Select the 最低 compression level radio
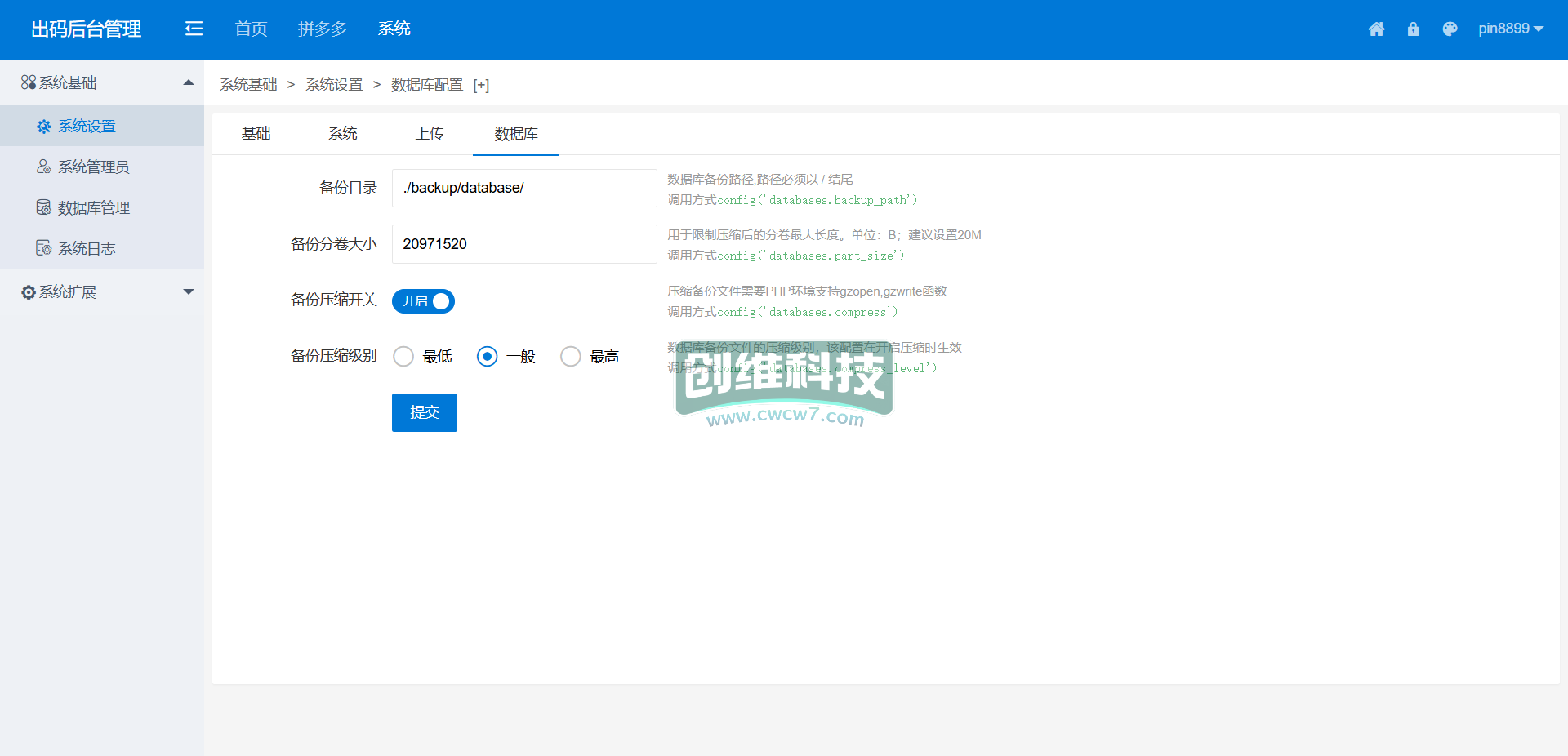 pos(403,357)
